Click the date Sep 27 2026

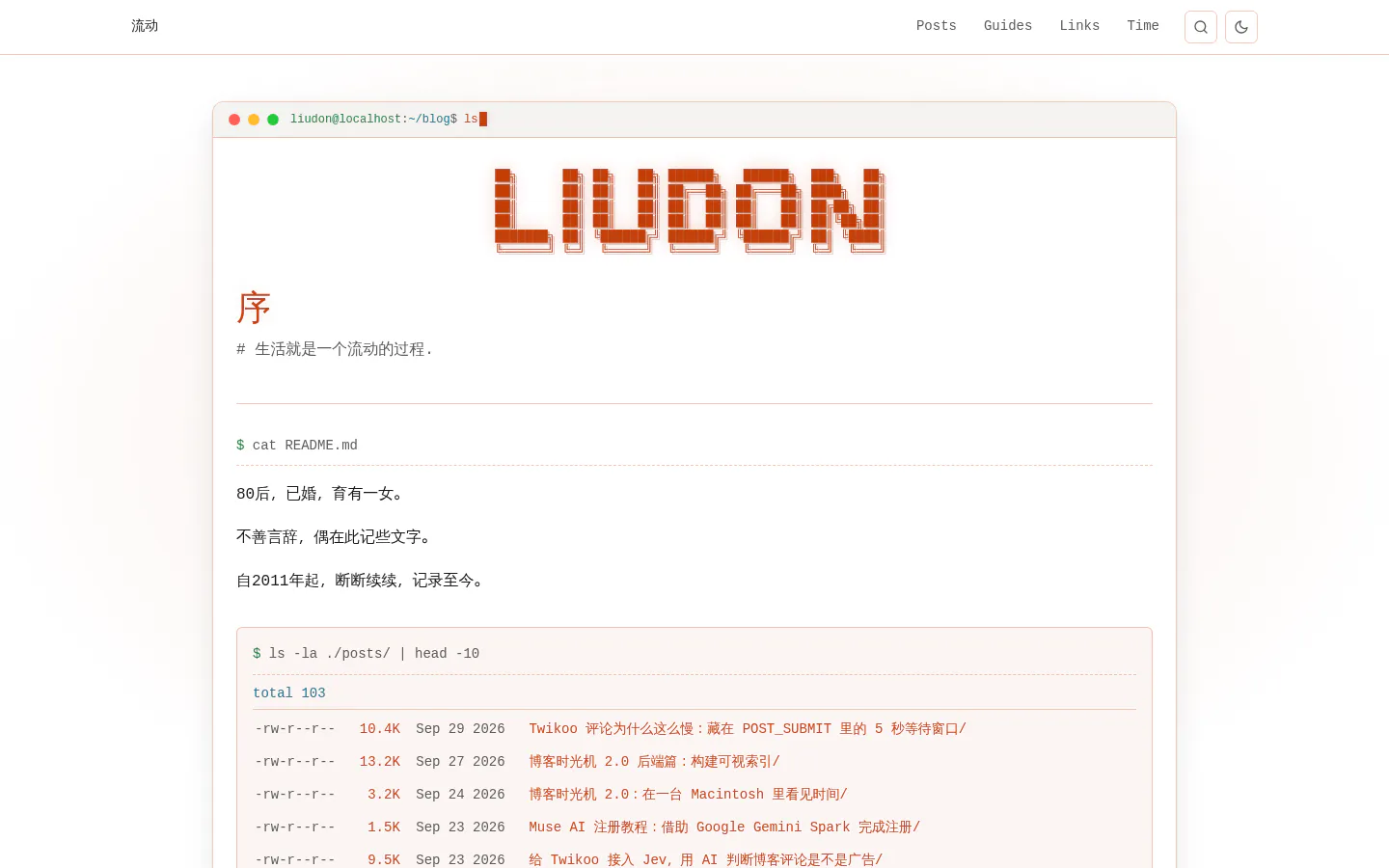(x=460, y=762)
